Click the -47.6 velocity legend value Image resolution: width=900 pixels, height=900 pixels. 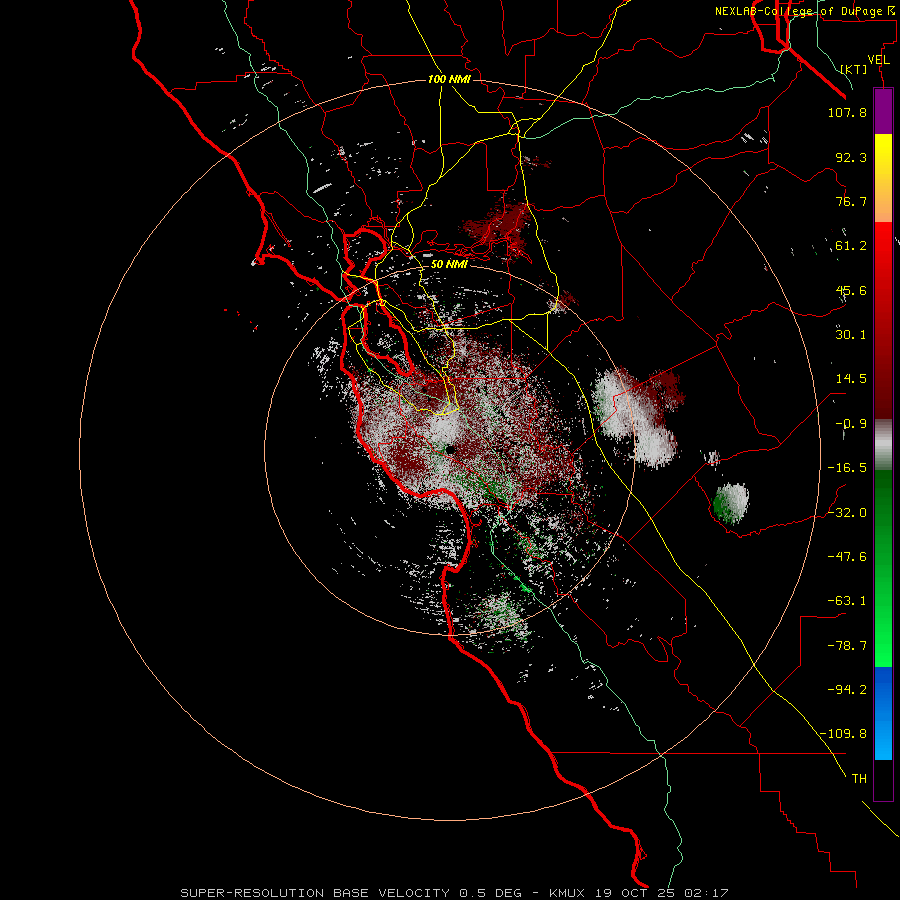pyautogui.click(x=847, y=557)
